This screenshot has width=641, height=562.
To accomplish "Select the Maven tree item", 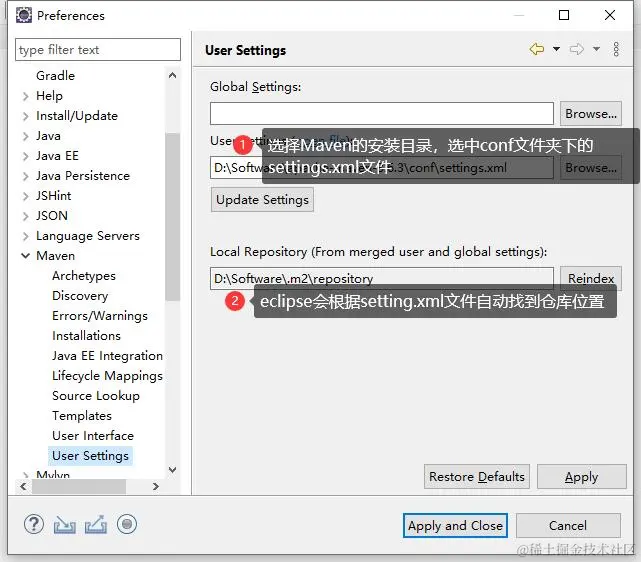I will 56,256.
